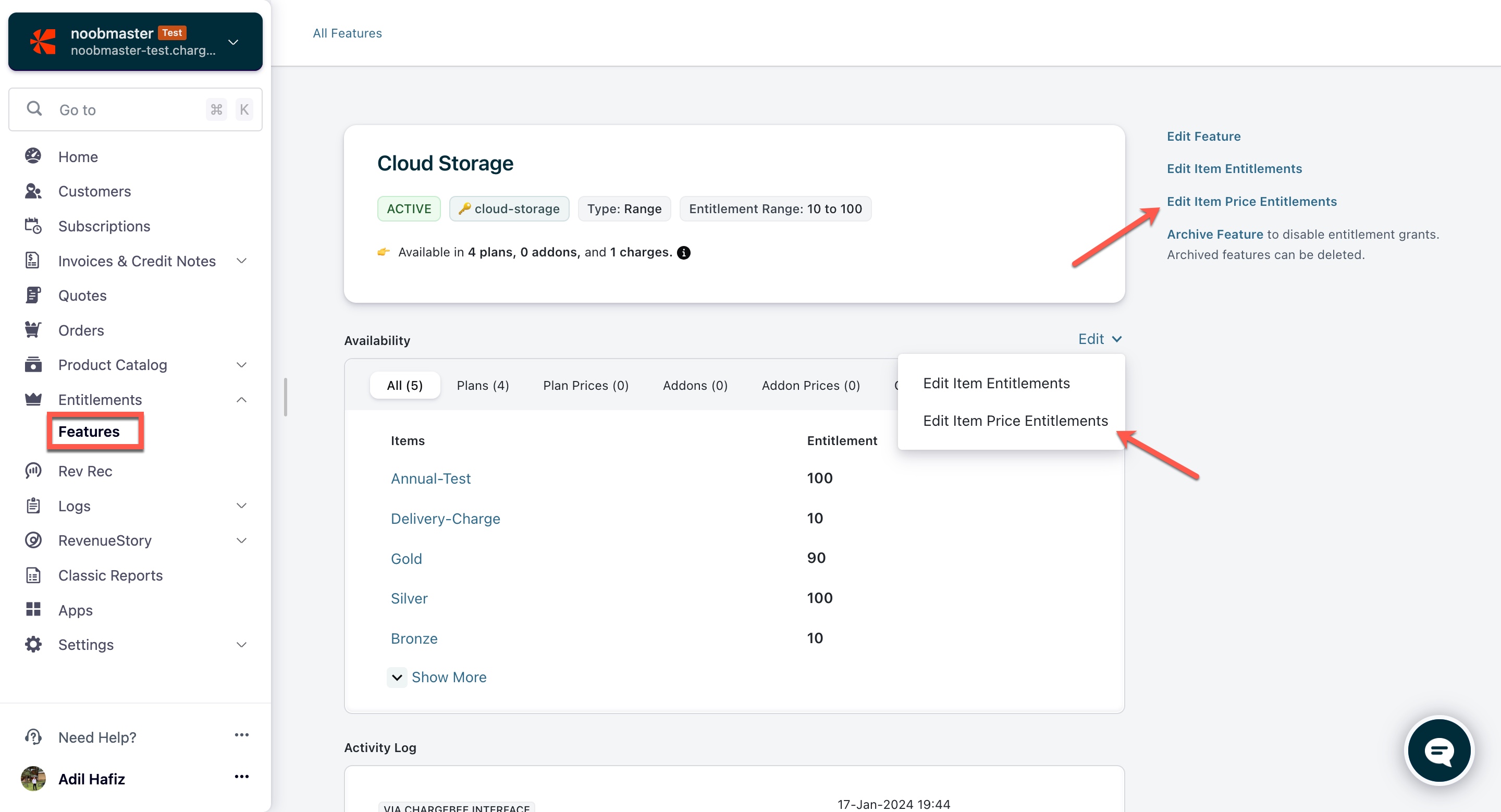The height and width of the screenshot is (812, 1501).
Task: Collapse the Entitlements section
Action: coord(241,400)
